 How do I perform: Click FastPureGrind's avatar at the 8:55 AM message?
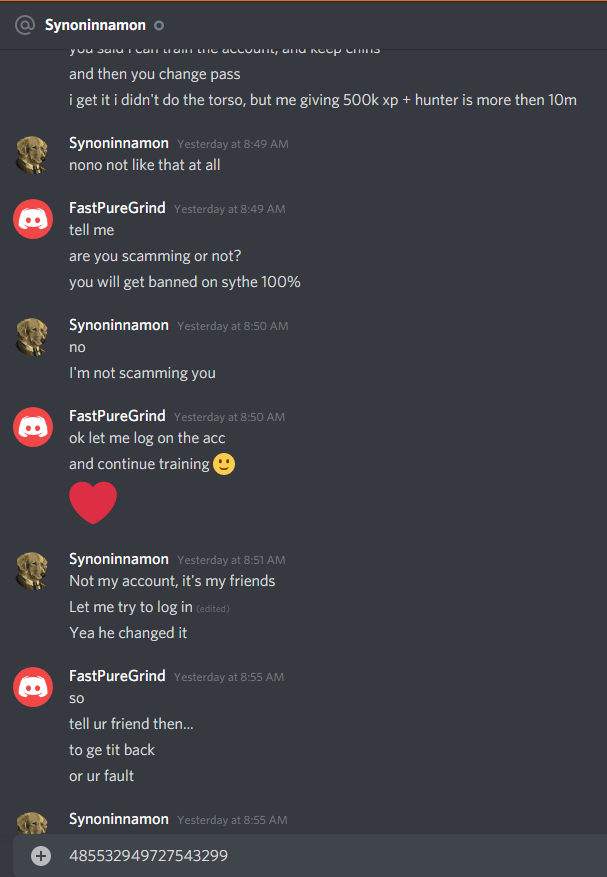[x=32, y=687]
